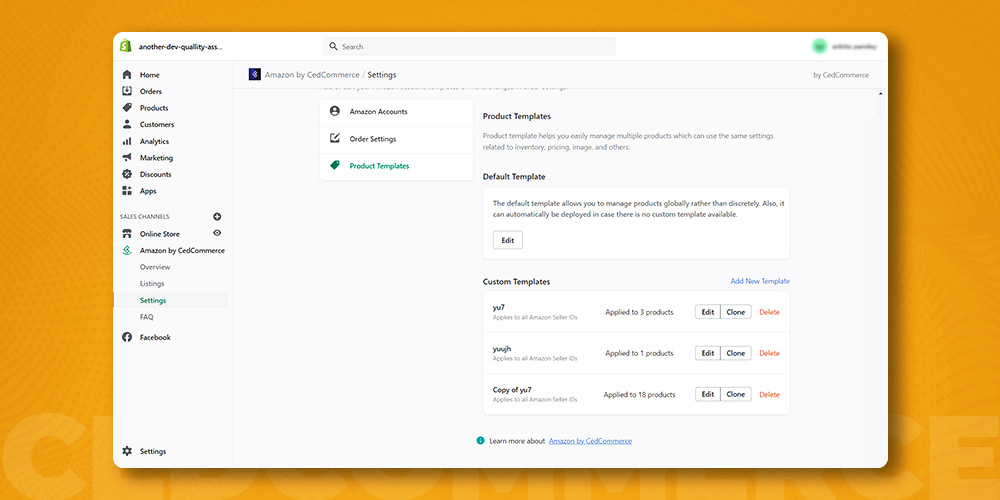Delete the yuujh template
The width and height of the screenshot is (1000, 500).
pyautogui.click(x=769, y=353)
